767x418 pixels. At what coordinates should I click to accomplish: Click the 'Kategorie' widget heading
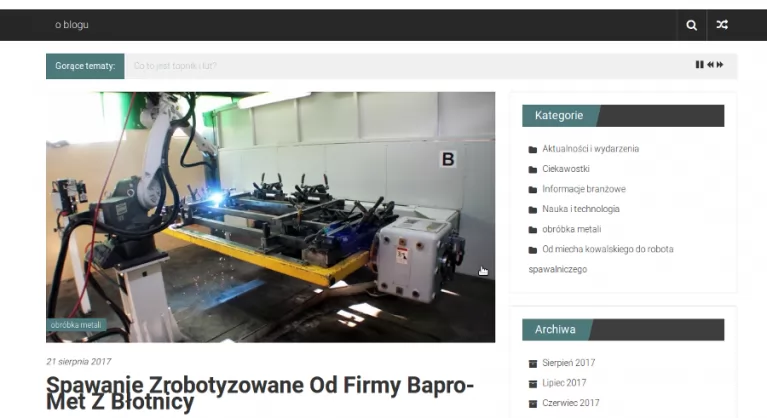coord(559,115)
